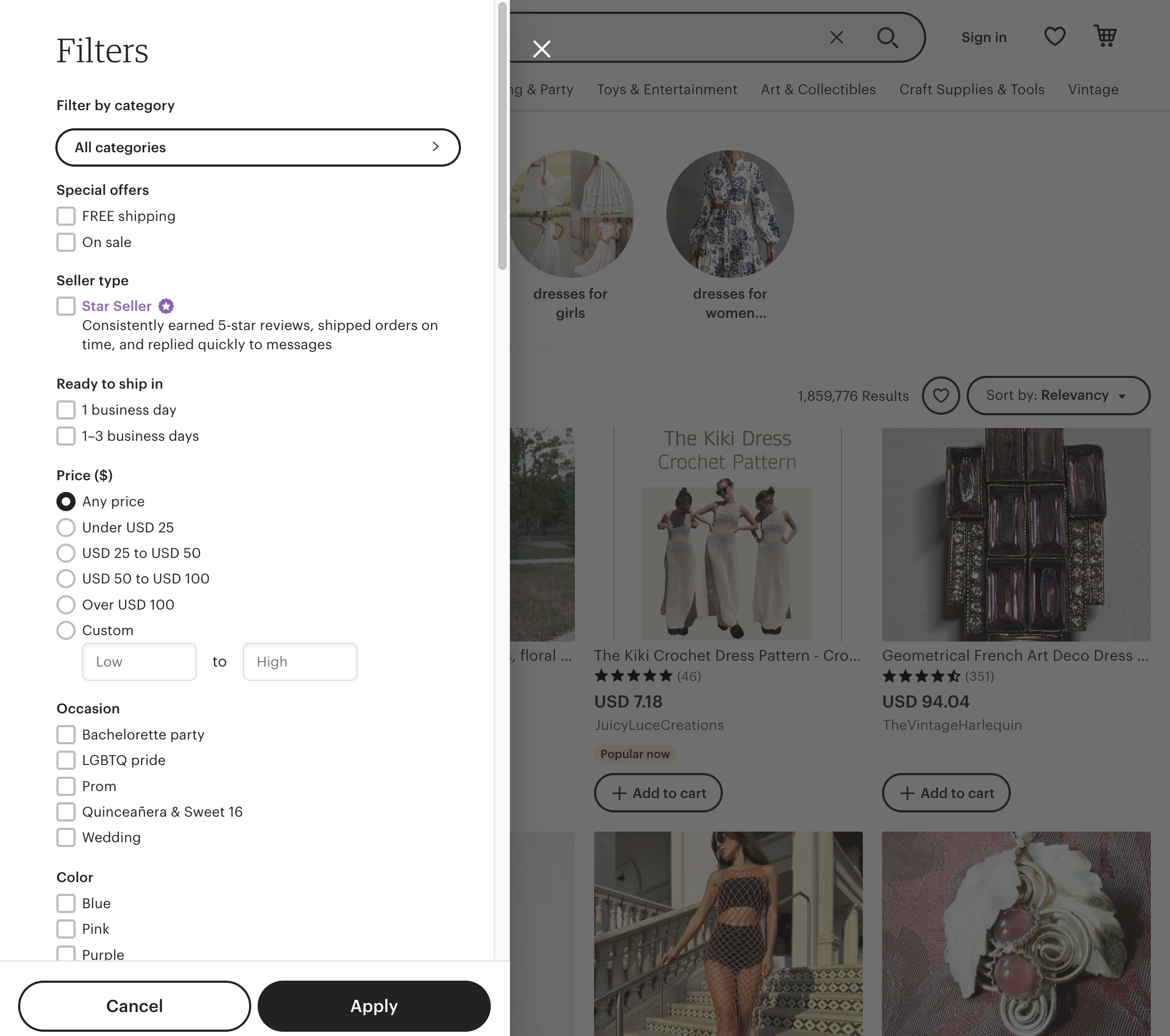Screen dimensions: 1170x1036
Task: Apply the selected filters
Action: click(374, 1006)
